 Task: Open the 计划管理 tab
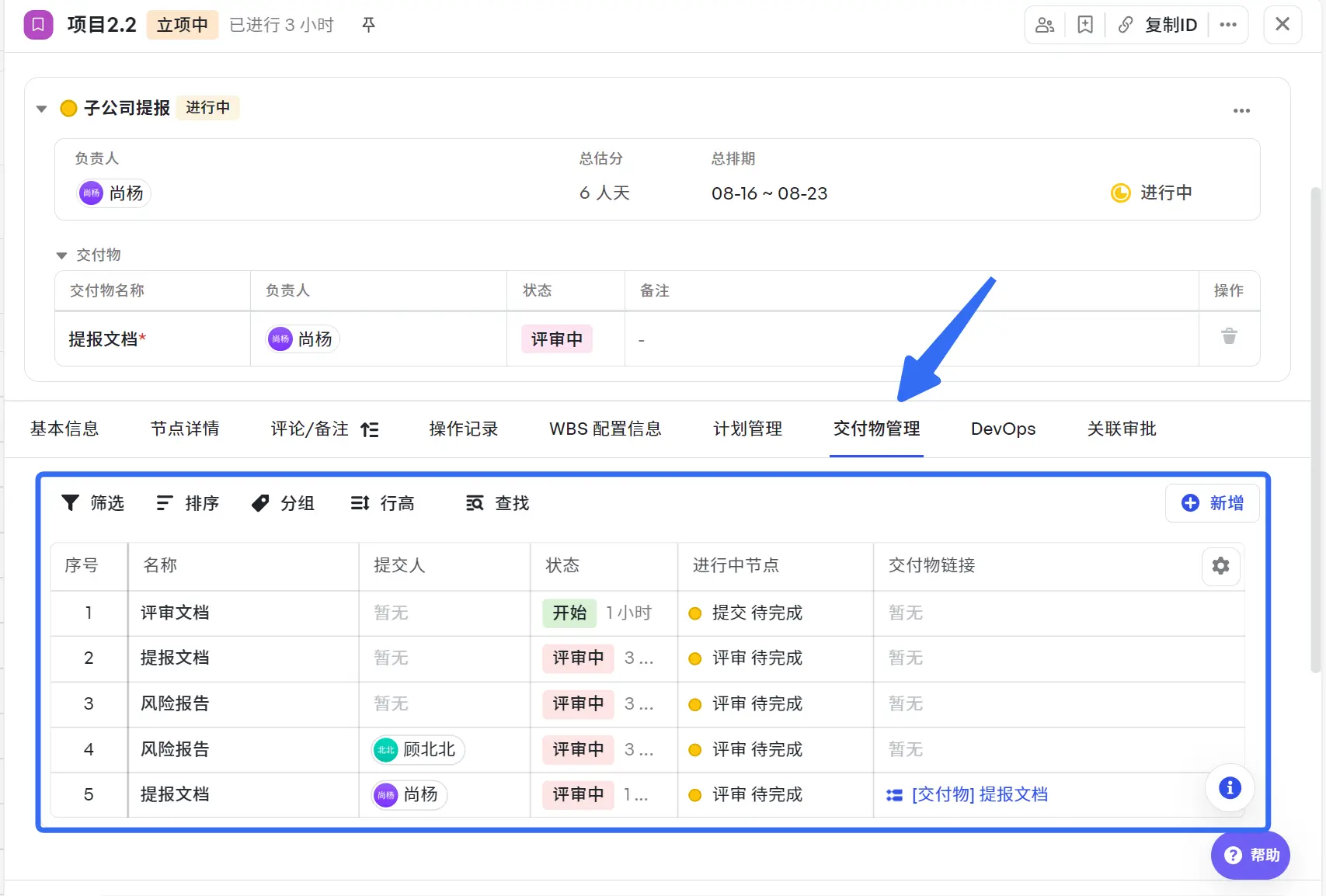point(747,429)
